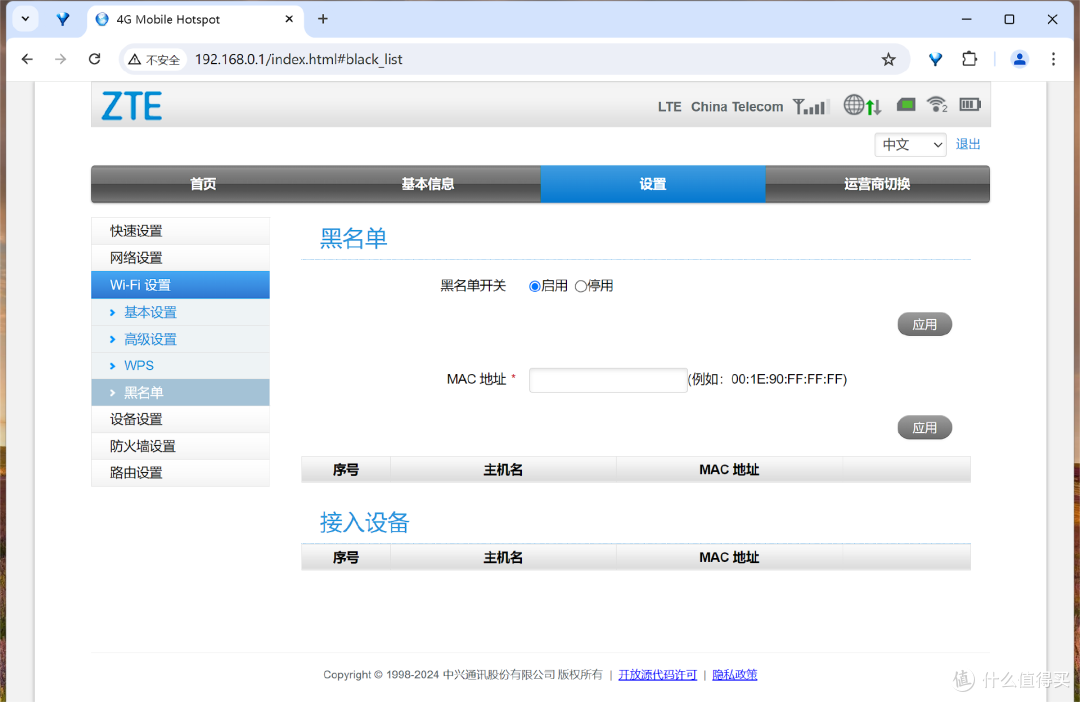
Task: Click 主机名 header in 接入设备 table
Action: pos(503,557)
